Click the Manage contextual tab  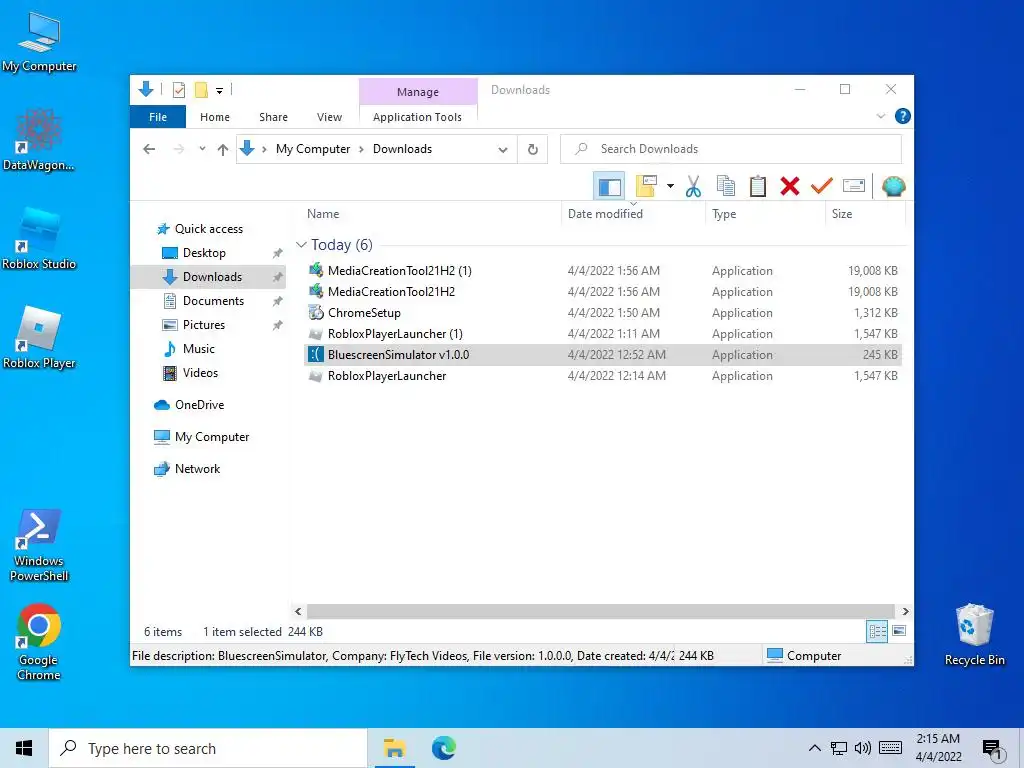(x=418, y=92)
